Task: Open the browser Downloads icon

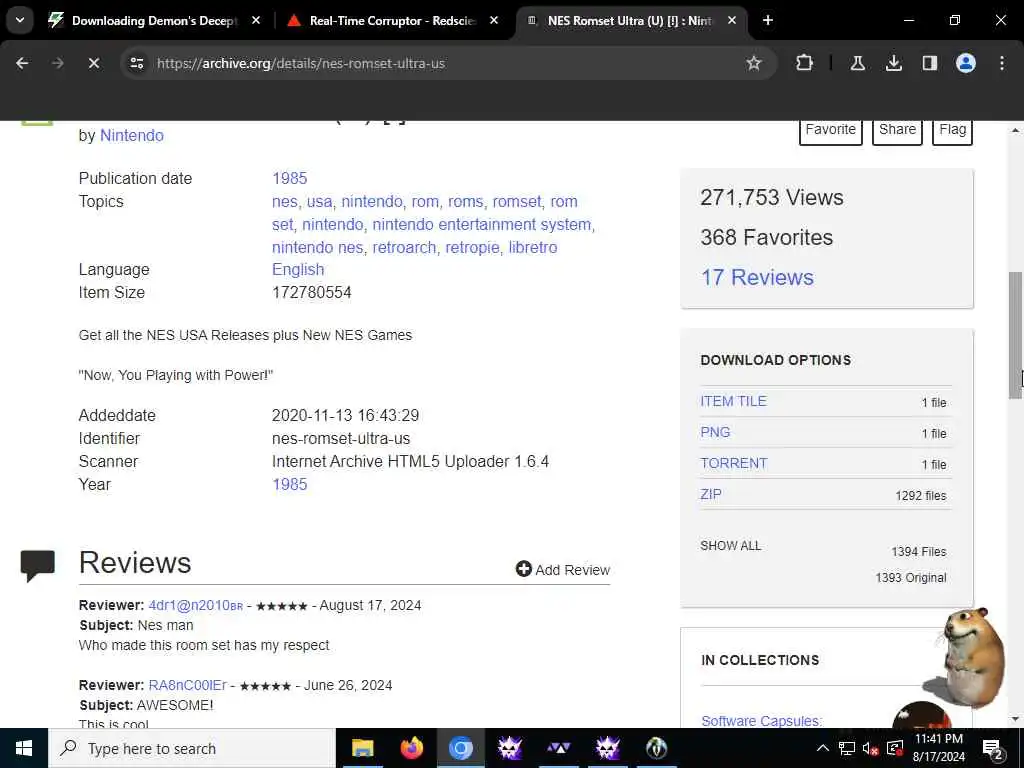Action: [x=893, y=63]
